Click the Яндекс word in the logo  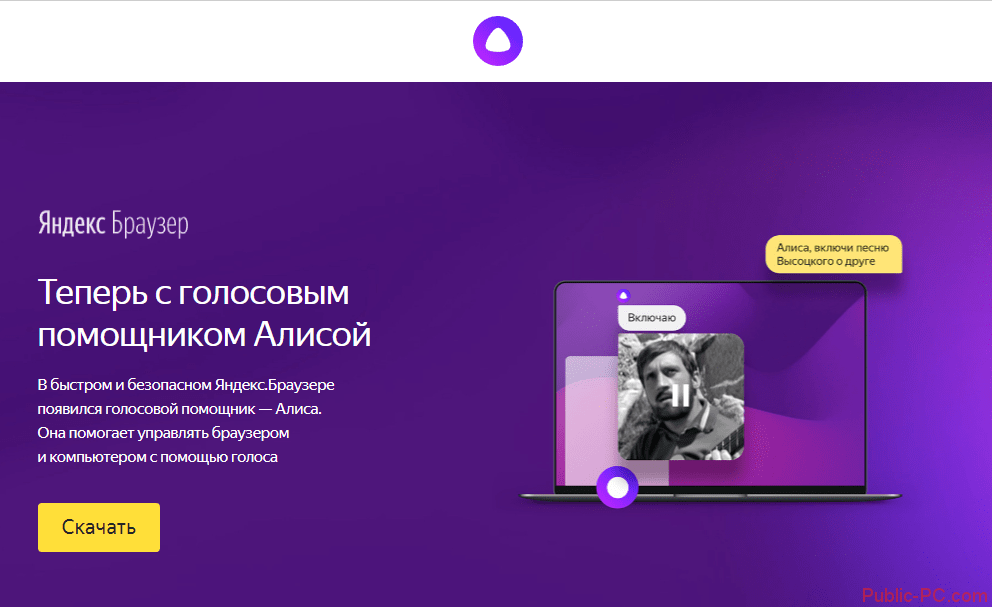(72, 223)
